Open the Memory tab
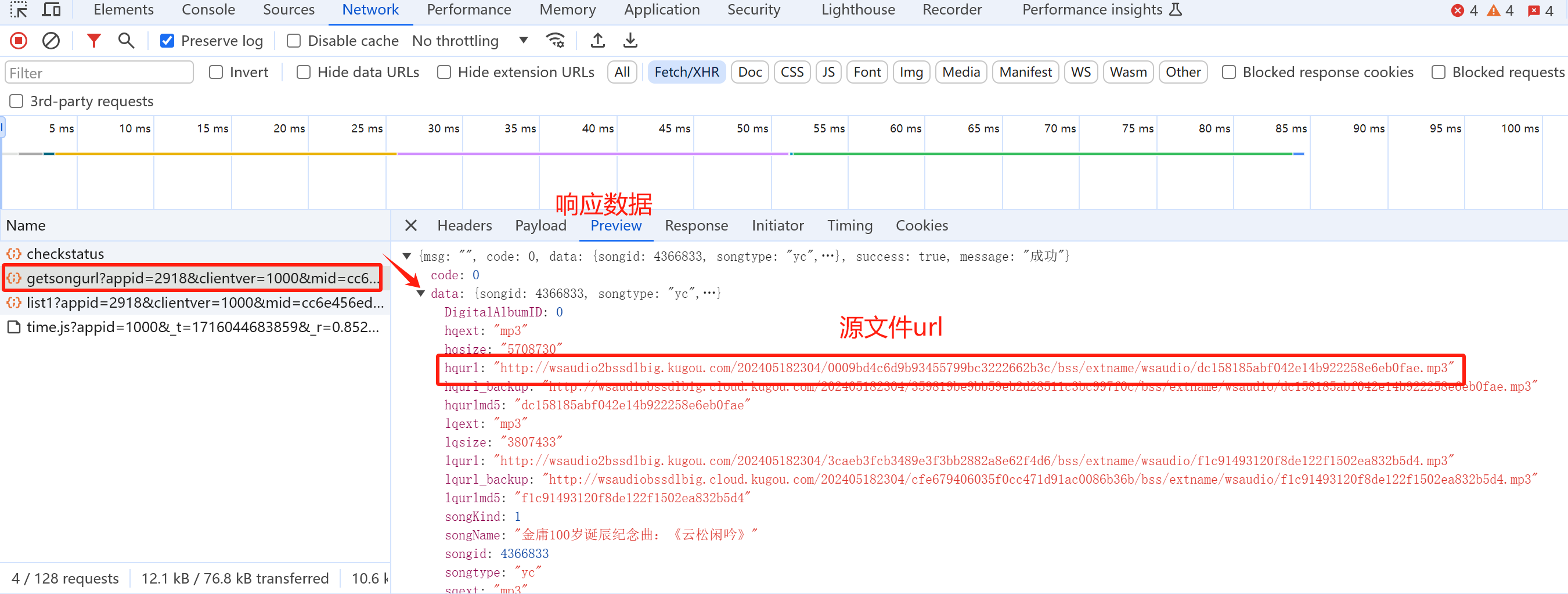 (567, 10)
